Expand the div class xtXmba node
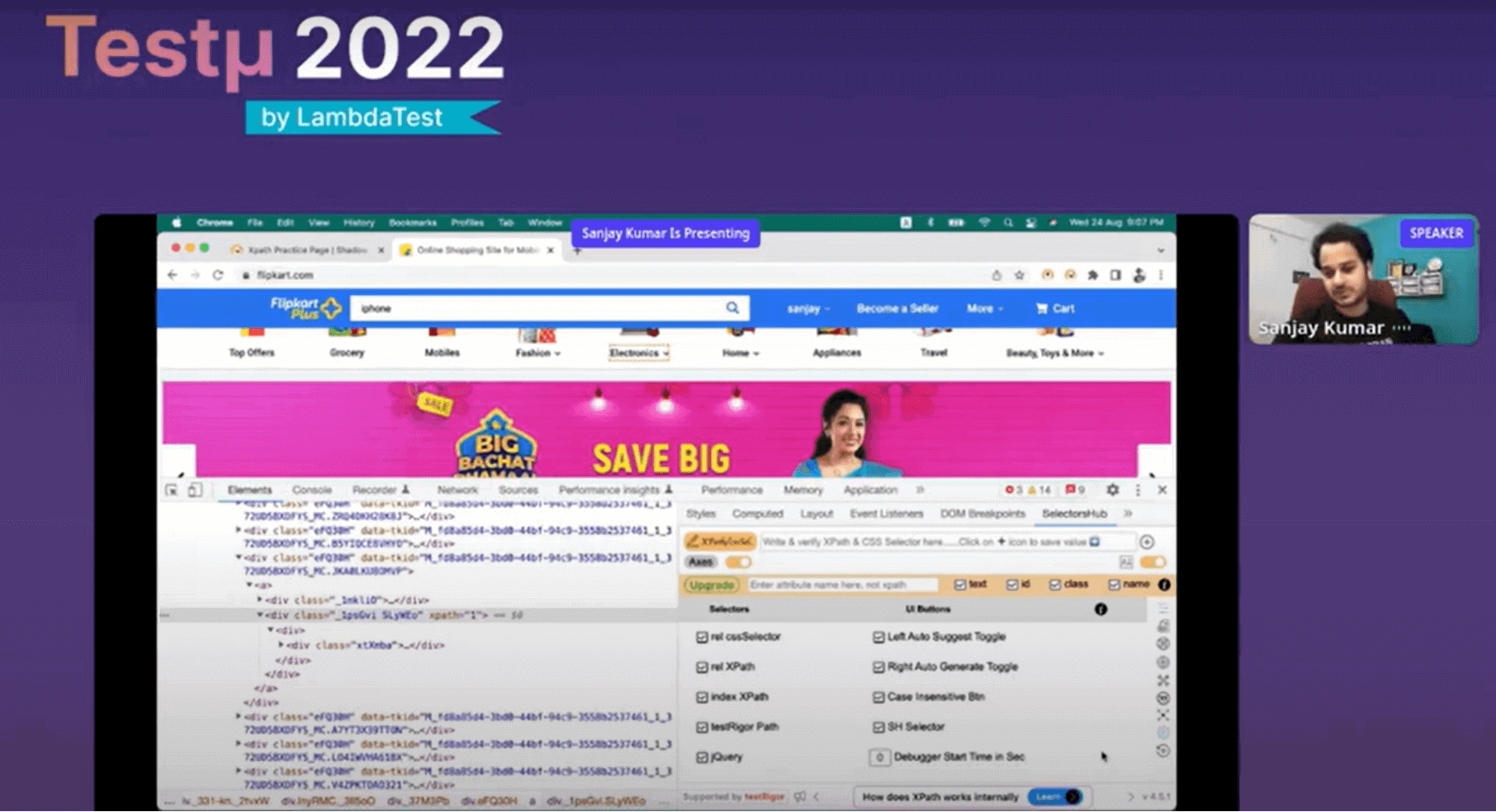This screenshot has width=1496, height=812. coord(281,645)
